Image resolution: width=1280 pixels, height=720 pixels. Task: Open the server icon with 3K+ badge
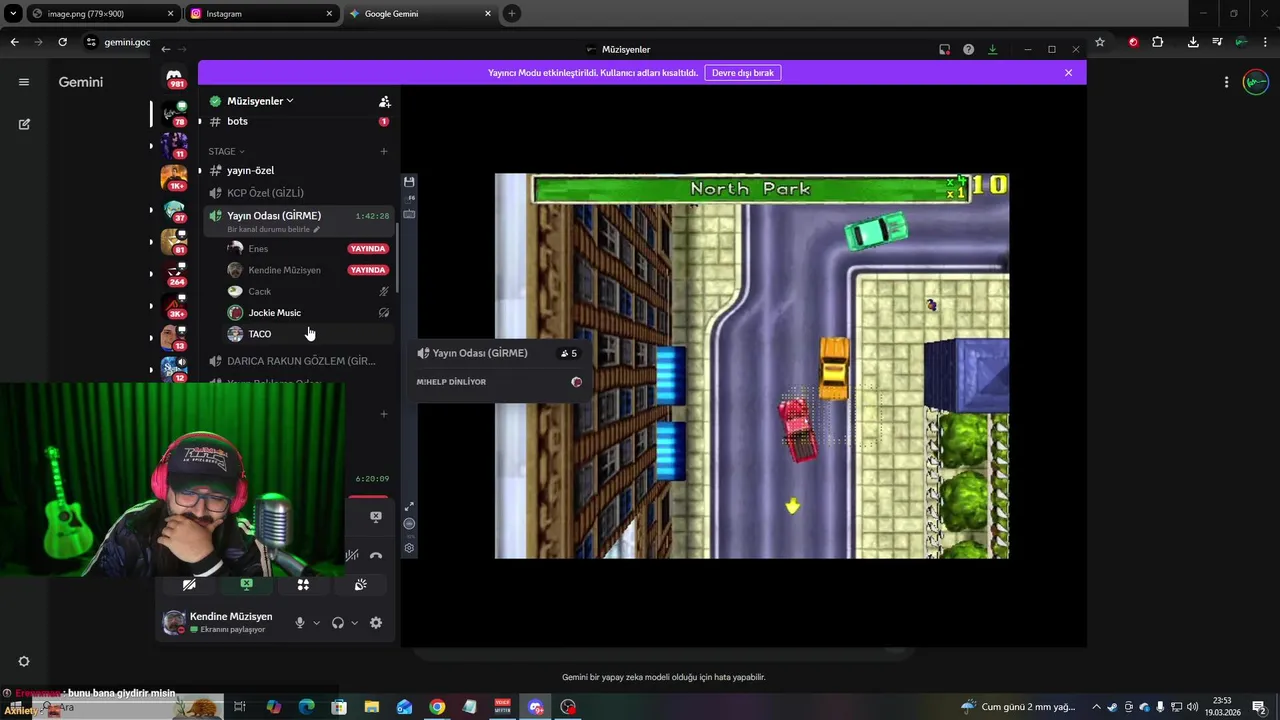(174, 305)
